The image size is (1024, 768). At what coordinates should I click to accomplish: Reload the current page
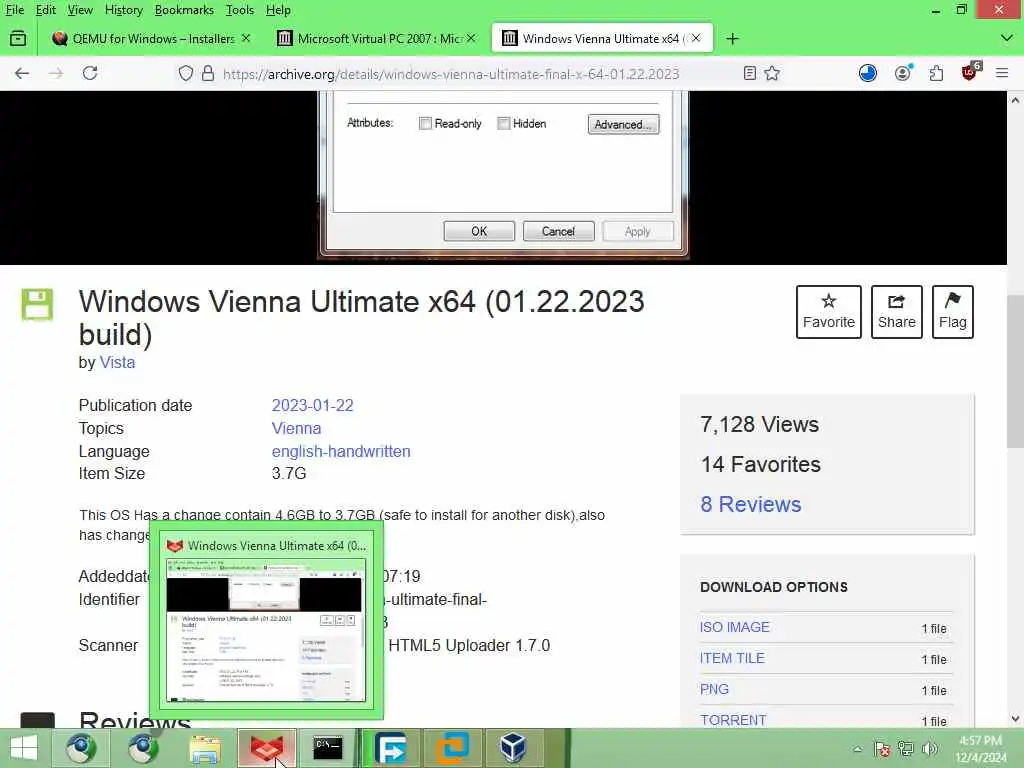90,73
